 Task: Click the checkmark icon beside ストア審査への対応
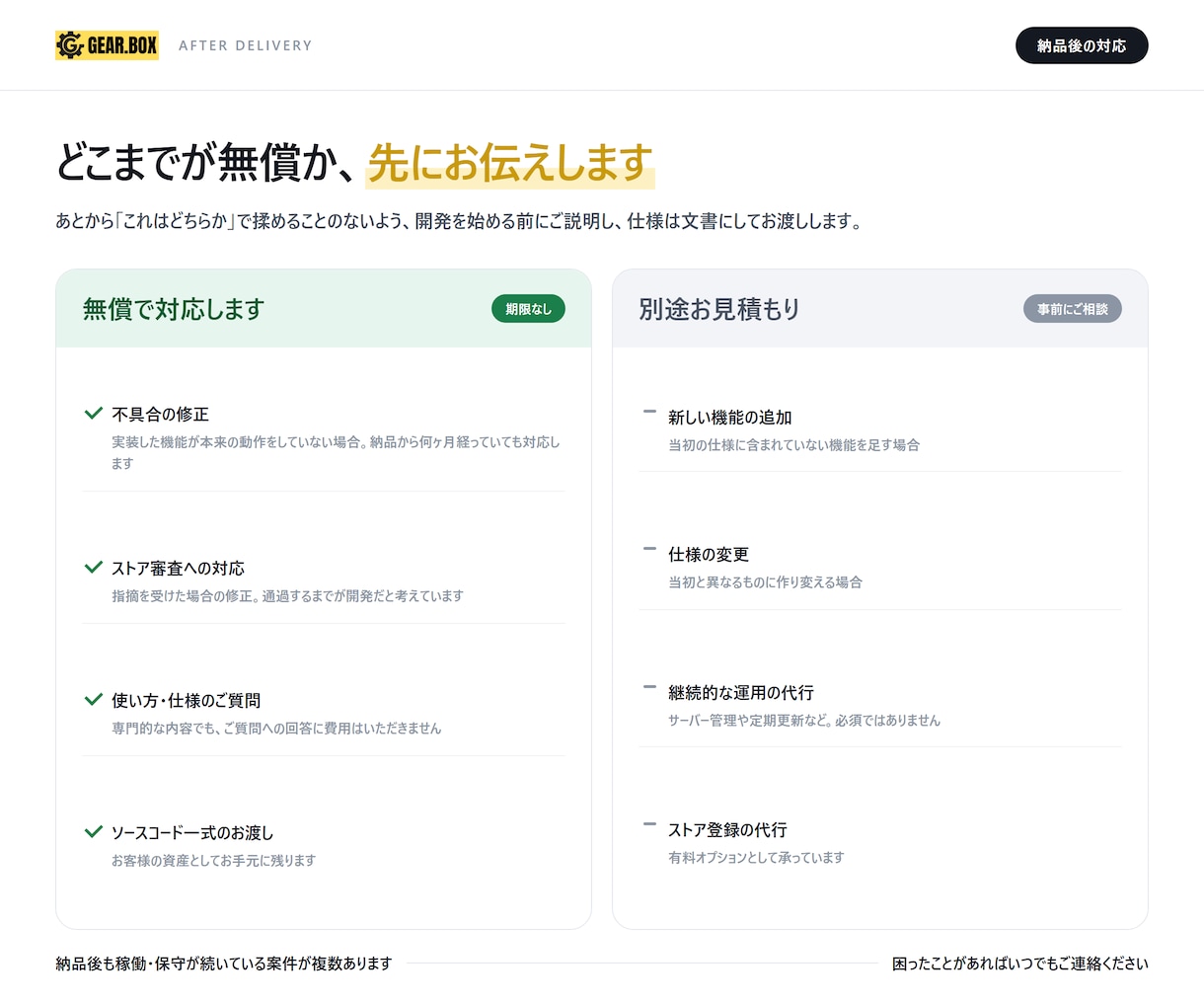[94, 568]
